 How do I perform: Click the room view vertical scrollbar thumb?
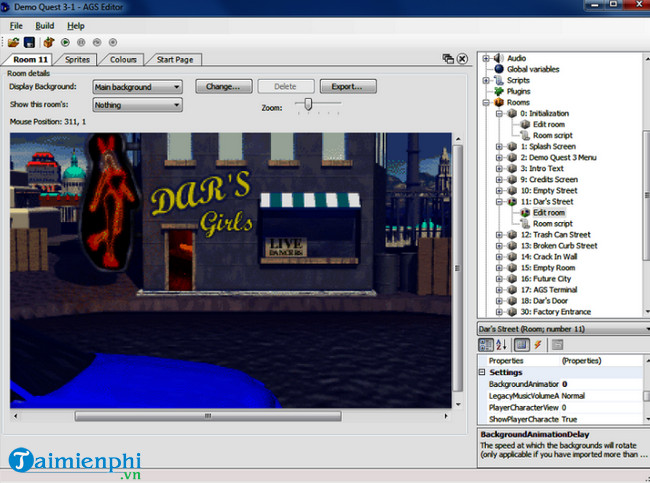click(458, 268)
